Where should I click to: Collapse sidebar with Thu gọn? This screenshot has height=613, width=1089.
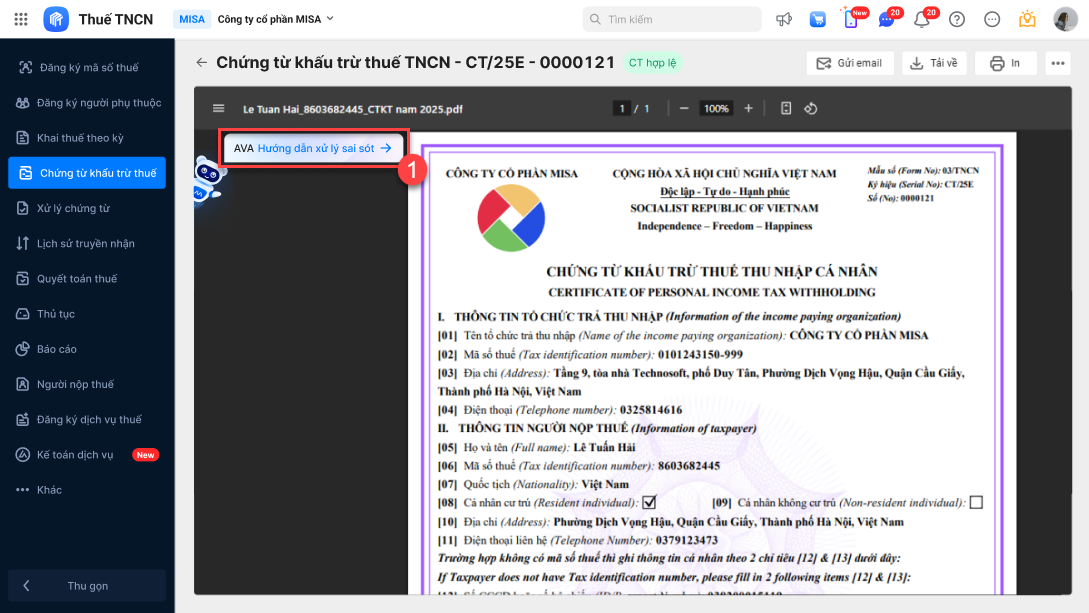[87, 586]
